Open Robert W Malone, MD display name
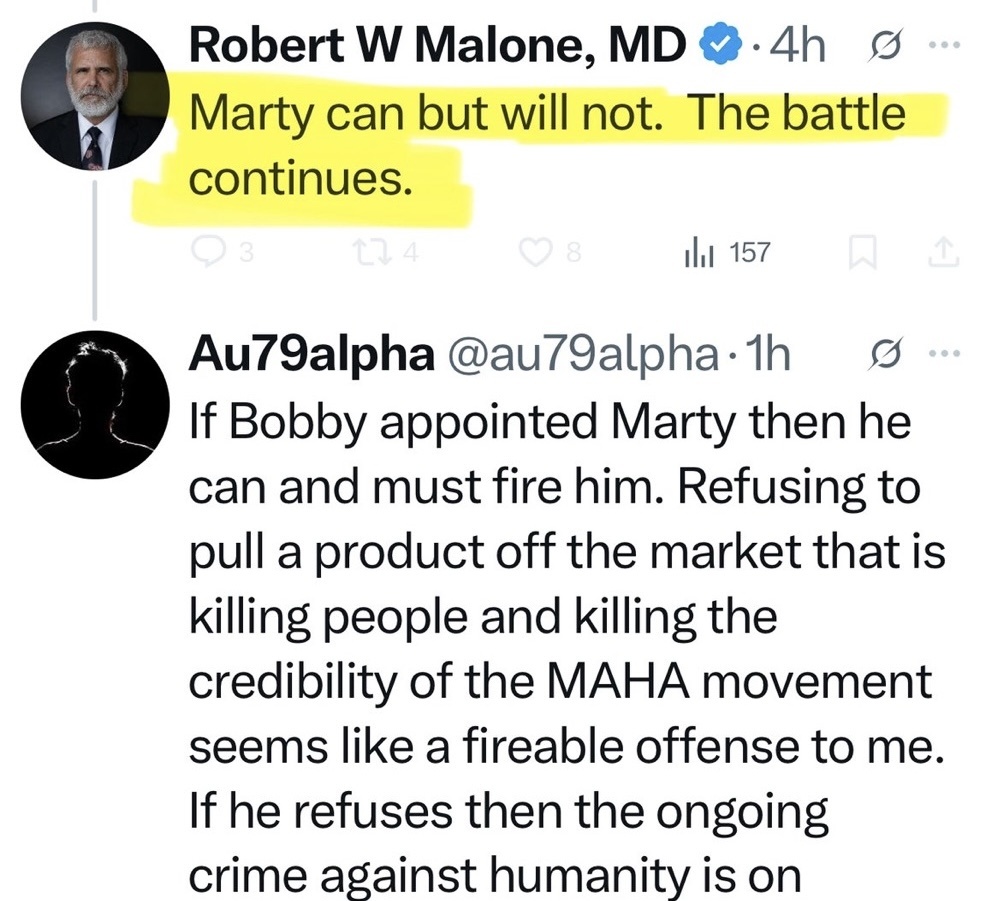Image resolution: width=986 pixels, height=901 pixels. pyautogui.click(x=439, y=46)
